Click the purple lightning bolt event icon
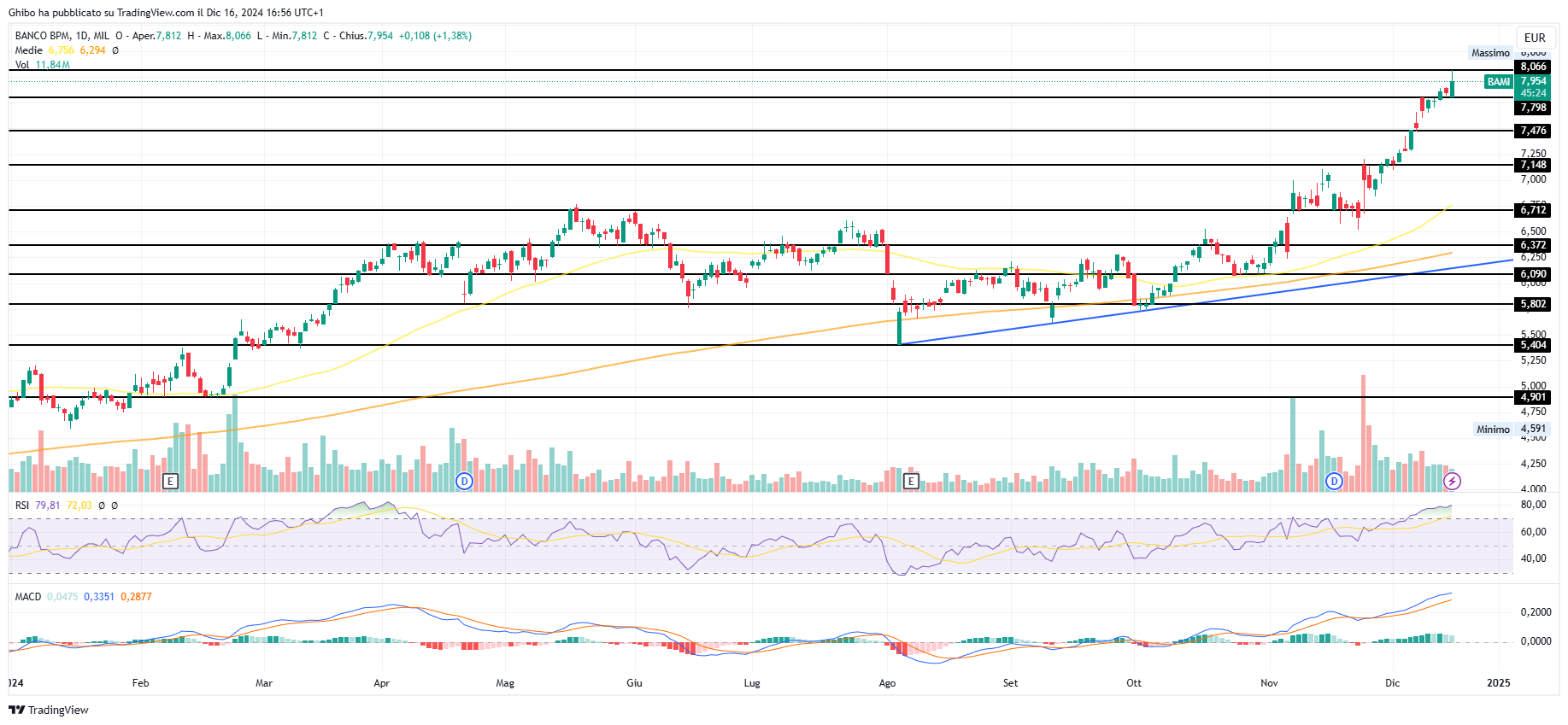Screen dimensions: 1568x725 tap(1452, 481)
